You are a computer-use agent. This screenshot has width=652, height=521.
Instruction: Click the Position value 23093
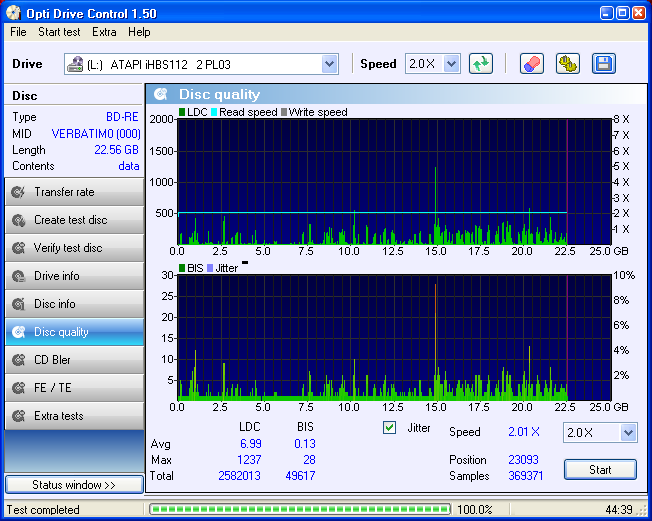click(524, 460)
